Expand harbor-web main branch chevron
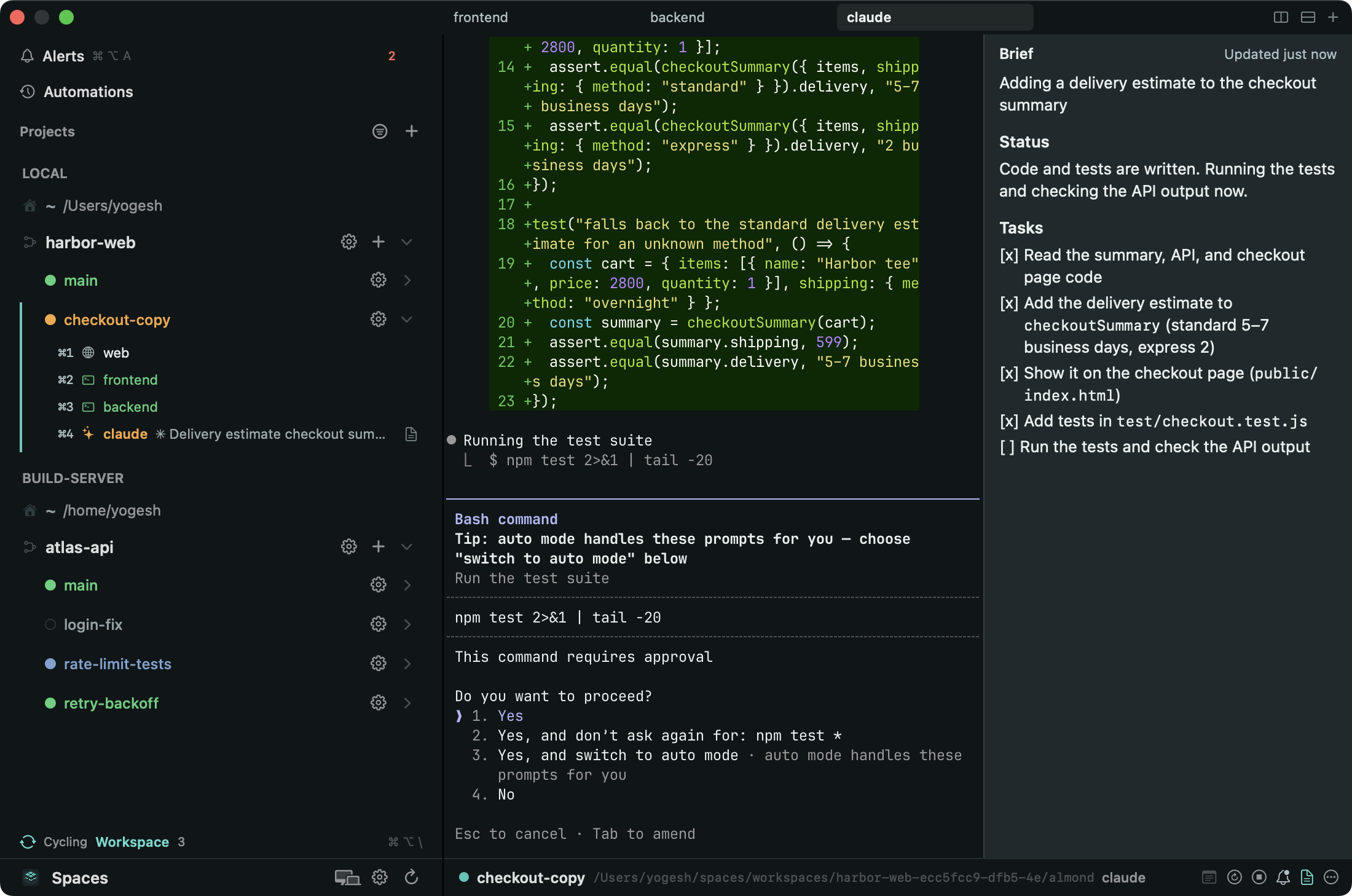 [x=407, y=280]
